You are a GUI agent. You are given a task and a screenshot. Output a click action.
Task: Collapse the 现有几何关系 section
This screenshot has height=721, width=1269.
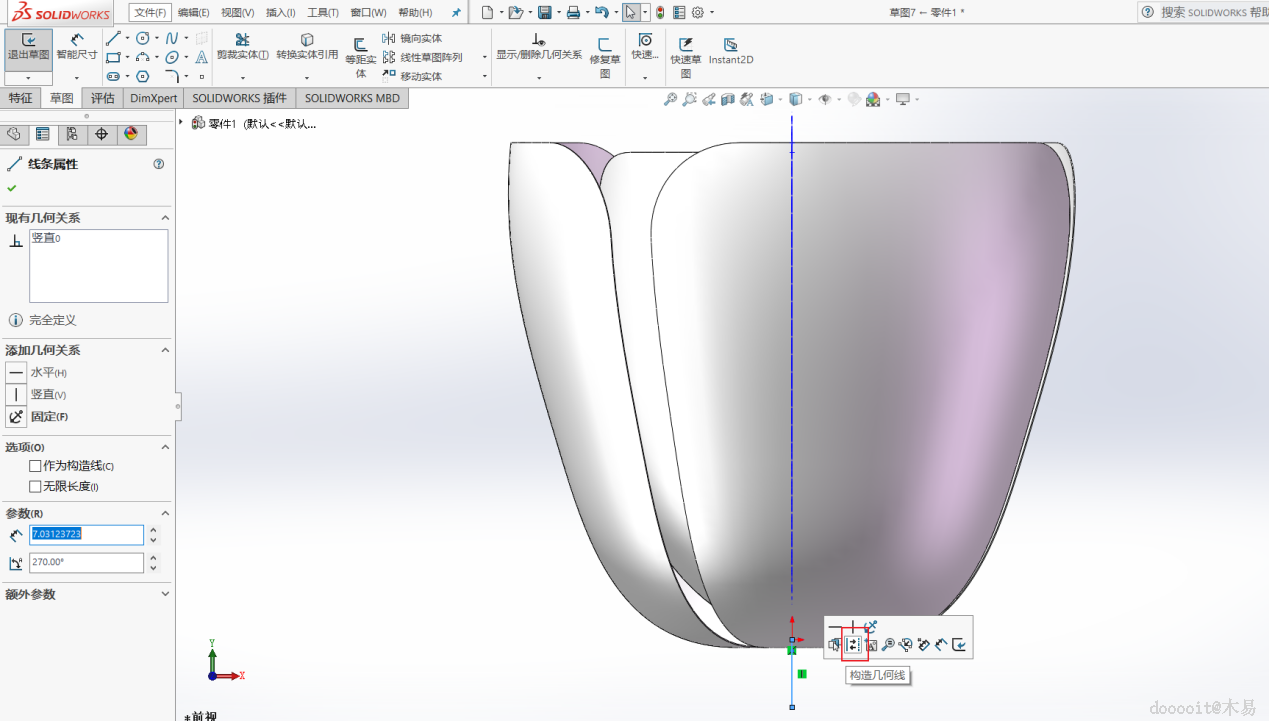tap(165, 218)
